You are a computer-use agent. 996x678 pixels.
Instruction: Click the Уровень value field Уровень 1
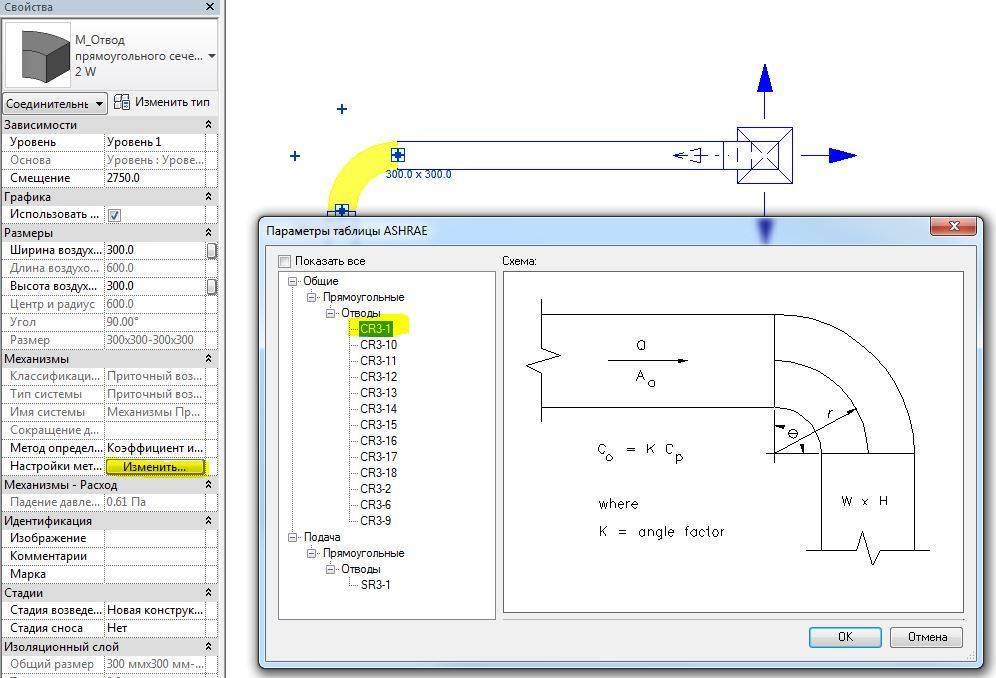pos(154,142)
